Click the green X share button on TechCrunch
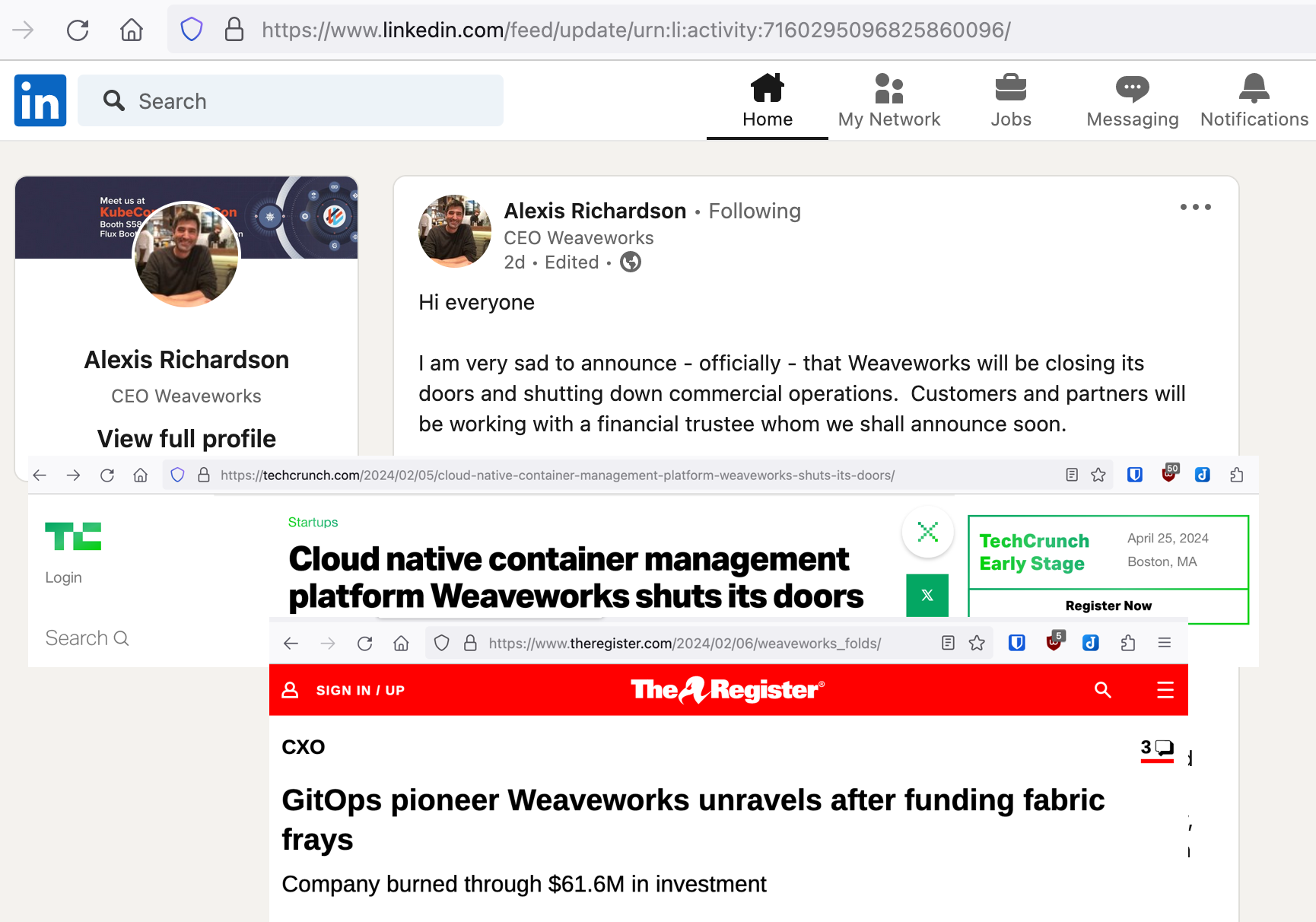 click(x=927, y=595)
